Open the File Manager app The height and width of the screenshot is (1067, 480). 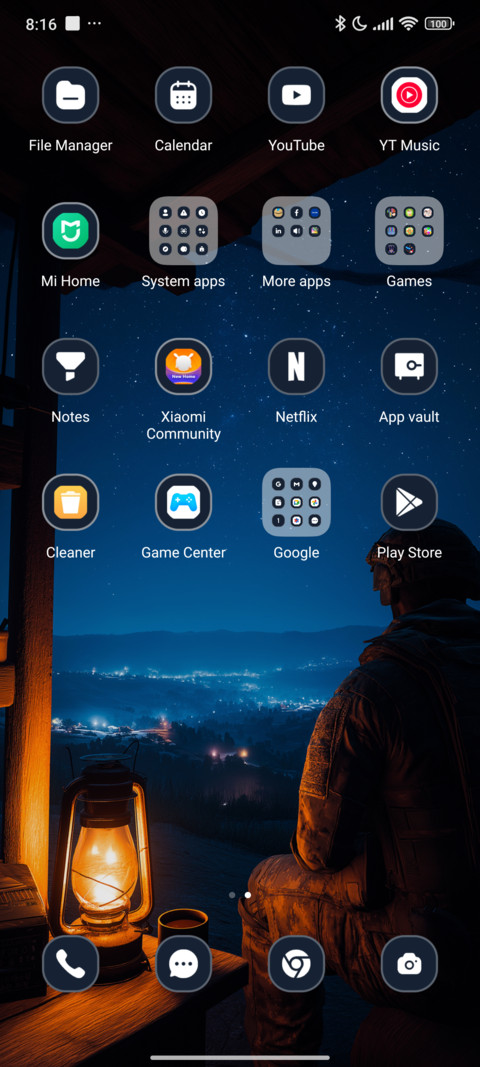point(70,95)
